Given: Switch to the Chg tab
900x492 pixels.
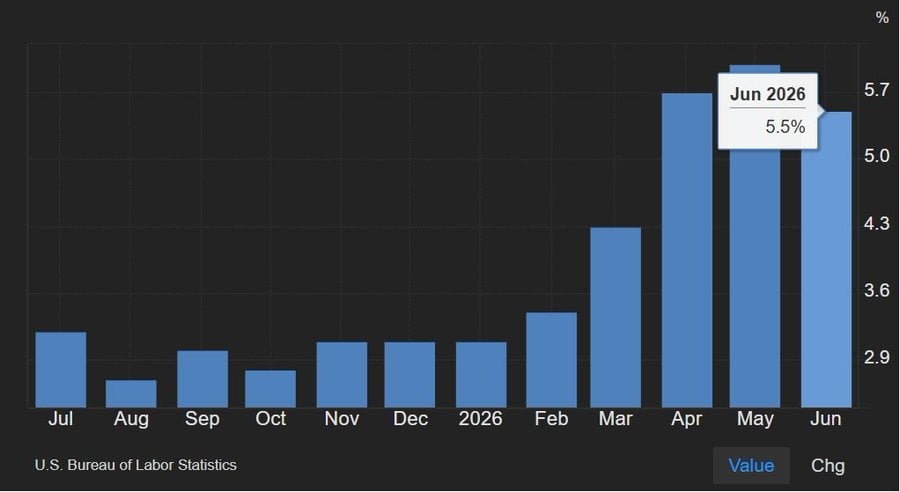Looking at the screenshot, I should [828, 466].
